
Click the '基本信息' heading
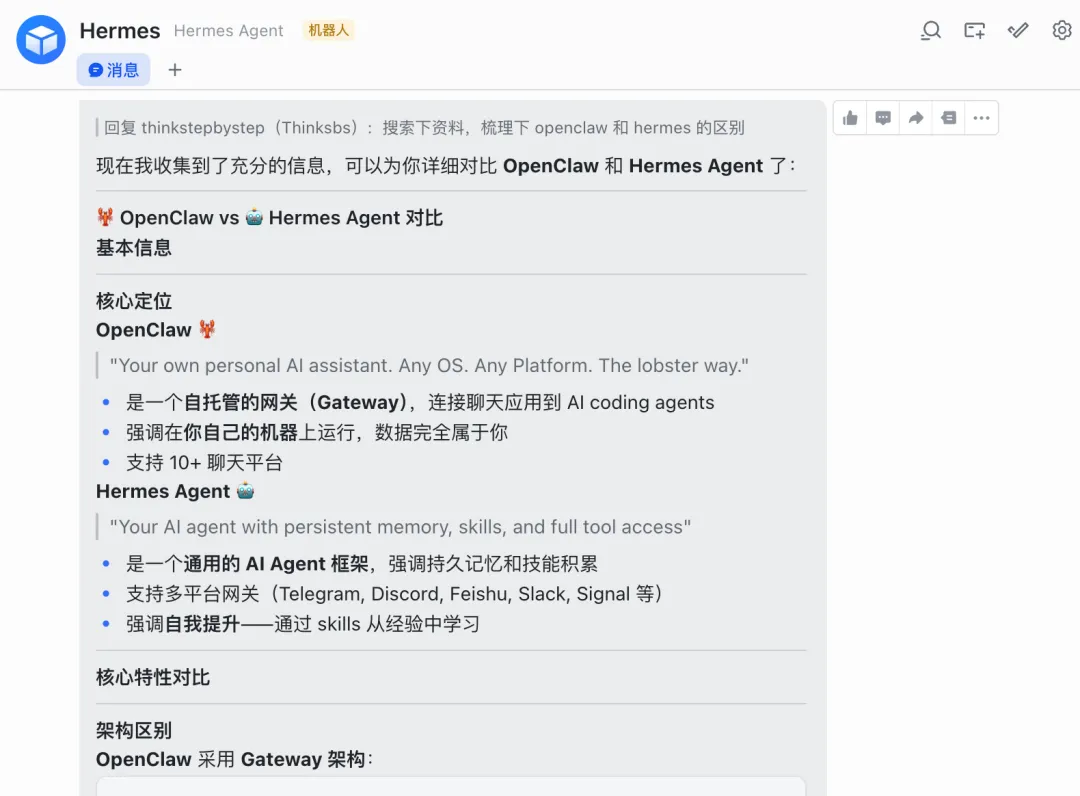click(x=134, y=247)
